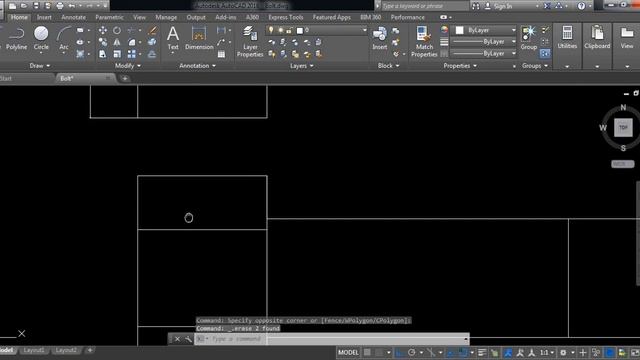The width and height of the screenshot is (640, 360).
Task: Expand the Annotation panel
Action: click(x=198, y=66)
